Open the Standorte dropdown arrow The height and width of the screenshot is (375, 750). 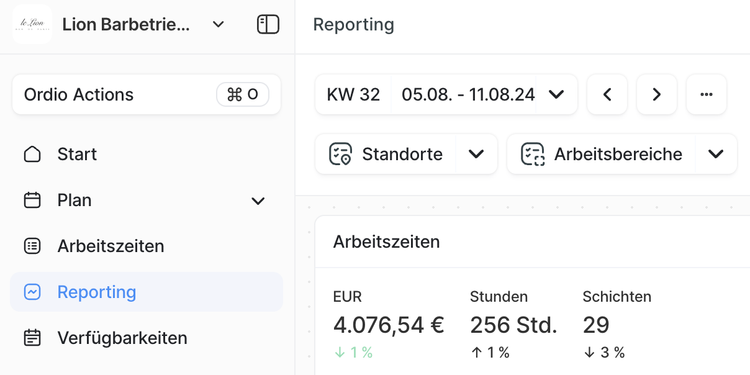click(x=476, y=154)
